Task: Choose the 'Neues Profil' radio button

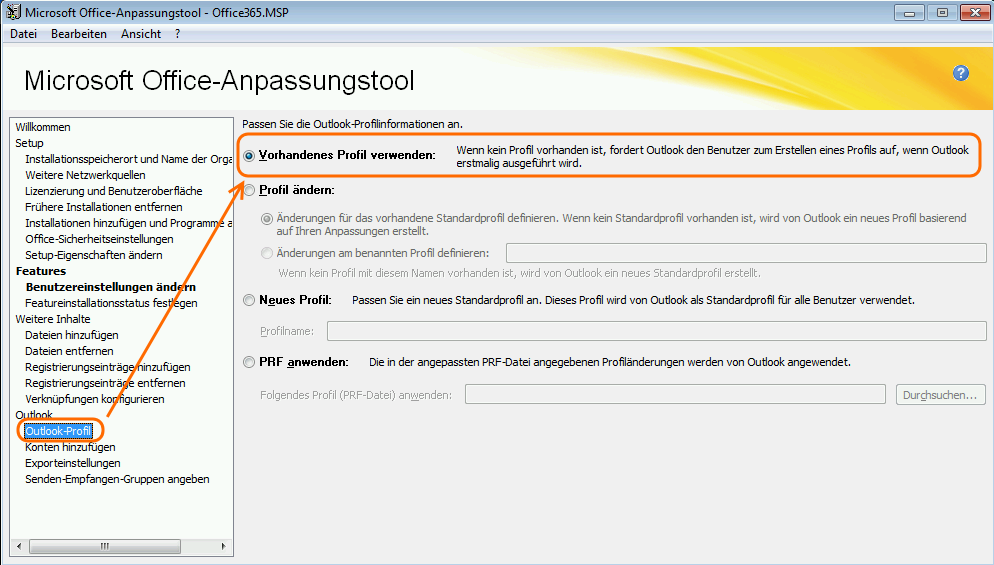Action: click(249, 300)
